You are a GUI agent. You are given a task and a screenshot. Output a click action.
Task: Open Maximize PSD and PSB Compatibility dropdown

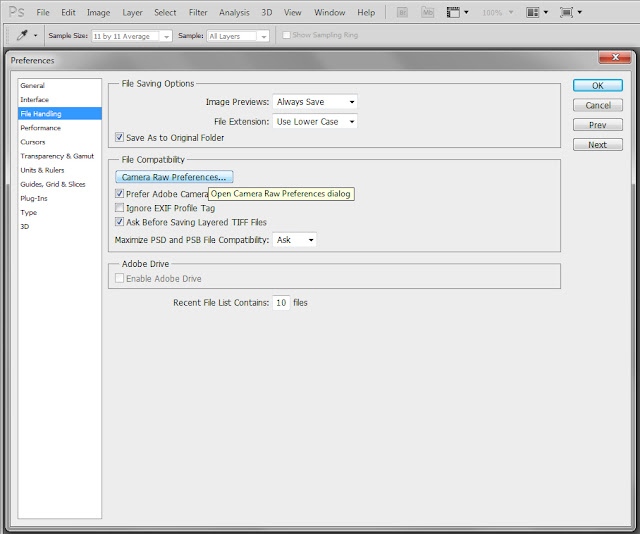click(294, 240)
